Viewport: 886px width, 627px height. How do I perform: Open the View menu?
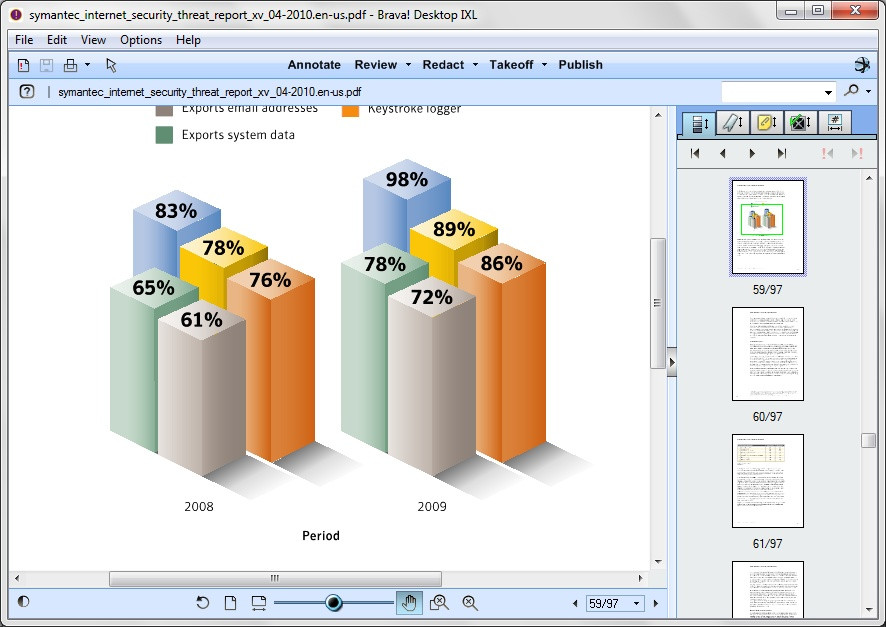pyautogui.click(x=93, y=40)
